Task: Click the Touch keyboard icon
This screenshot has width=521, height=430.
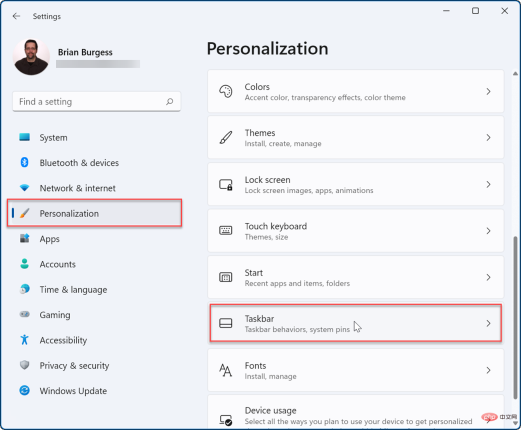Action: coord(226,230)
